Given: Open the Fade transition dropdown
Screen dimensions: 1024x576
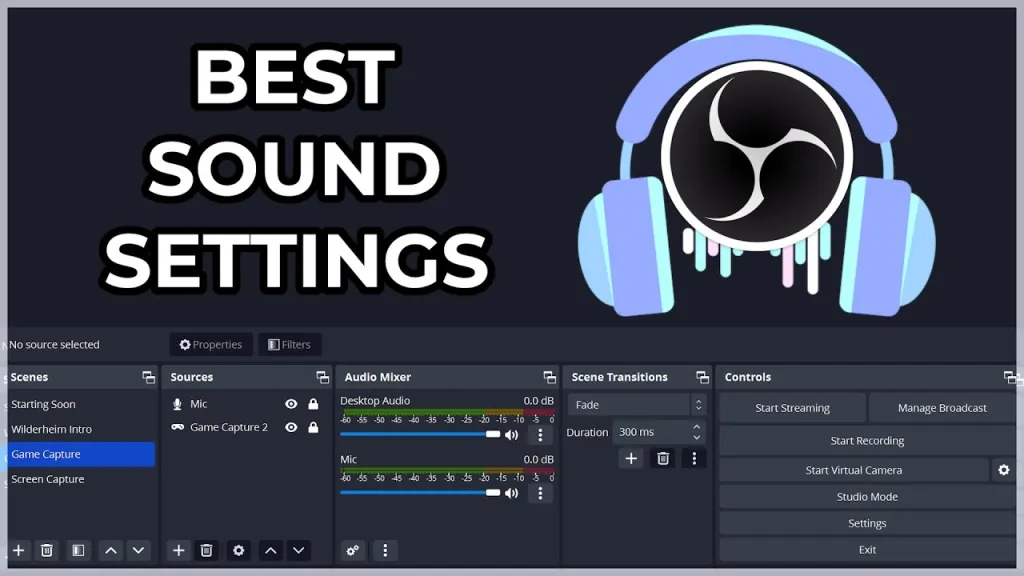Looking at the screenshot, I should pyautogui.click(x=637, y=405).
